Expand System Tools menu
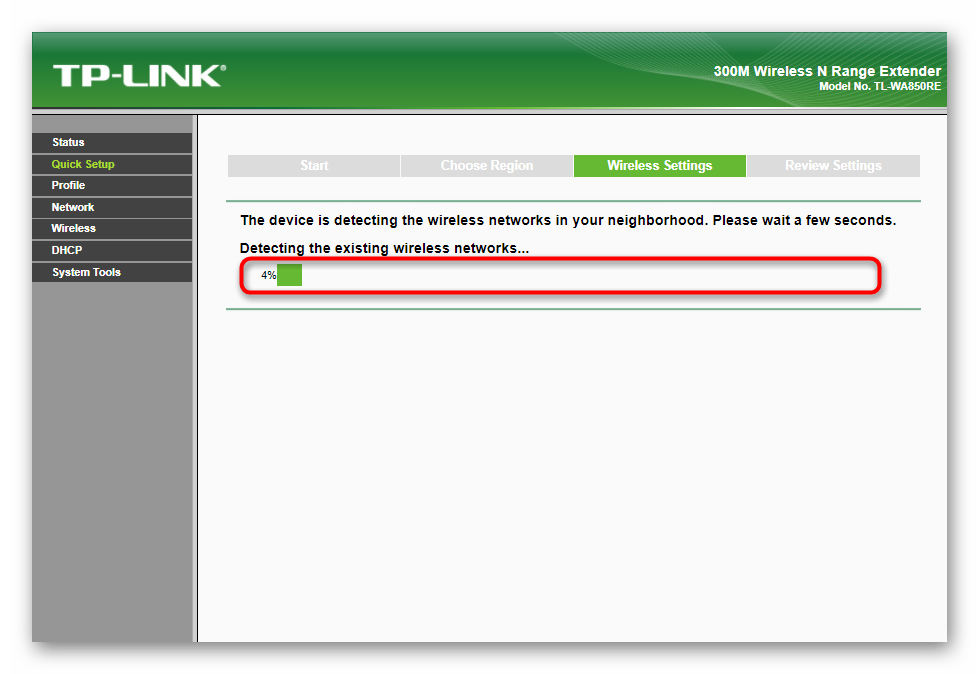This screenshot has width=979, height=674. tap(112, 272)
